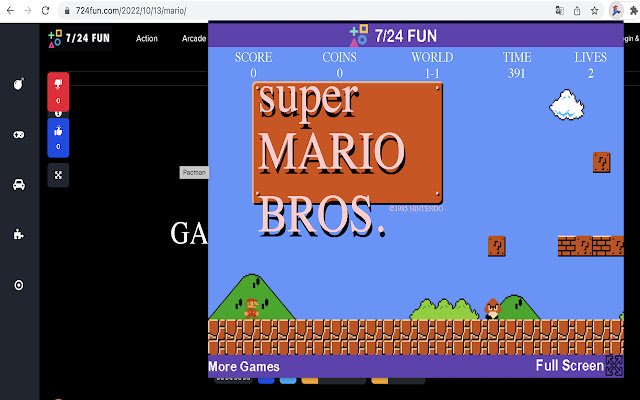Click the Full Screen text button
The image size is (640, 400).
(x=569, y=365)
